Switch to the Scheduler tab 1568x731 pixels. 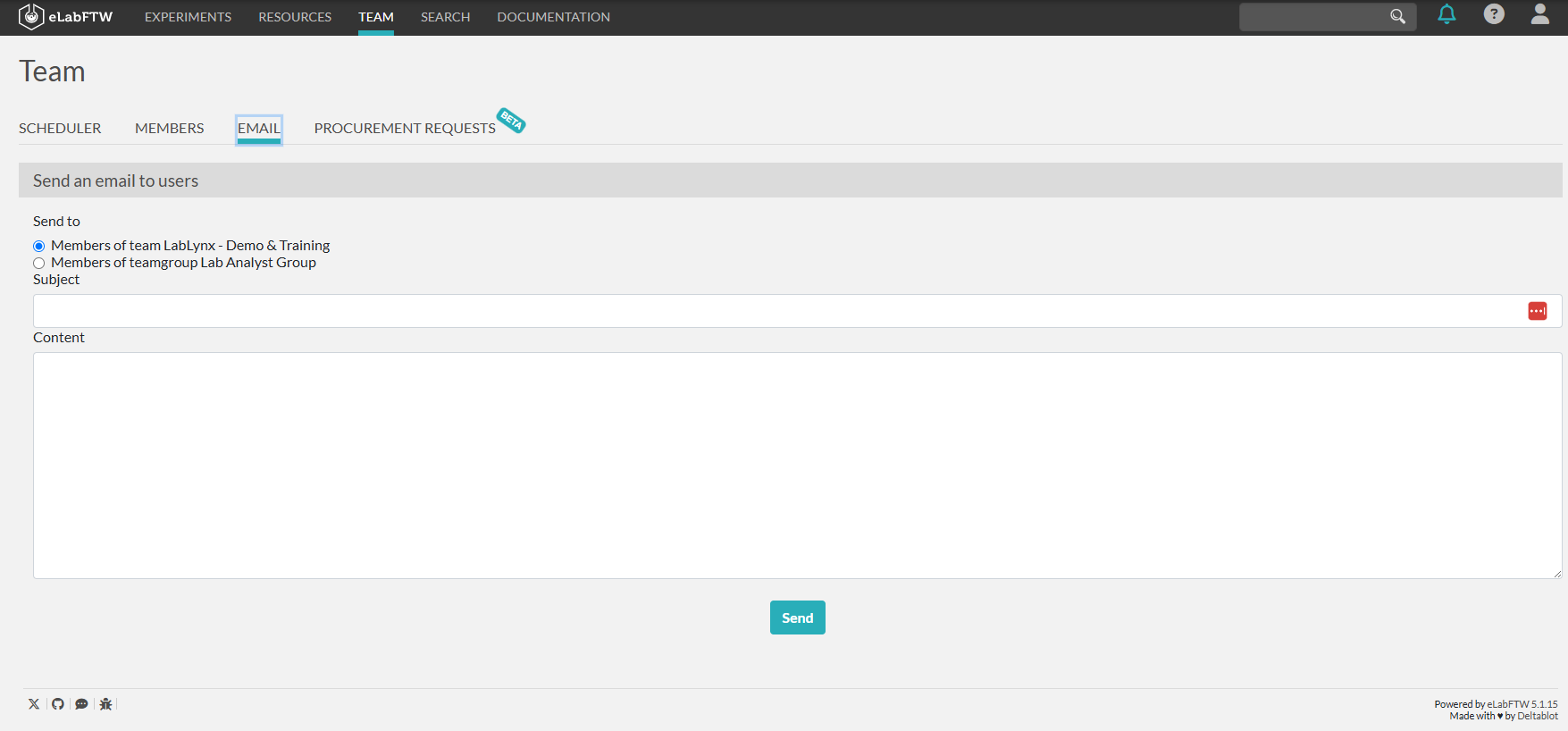pyautogui.click(x=60, y=129)
